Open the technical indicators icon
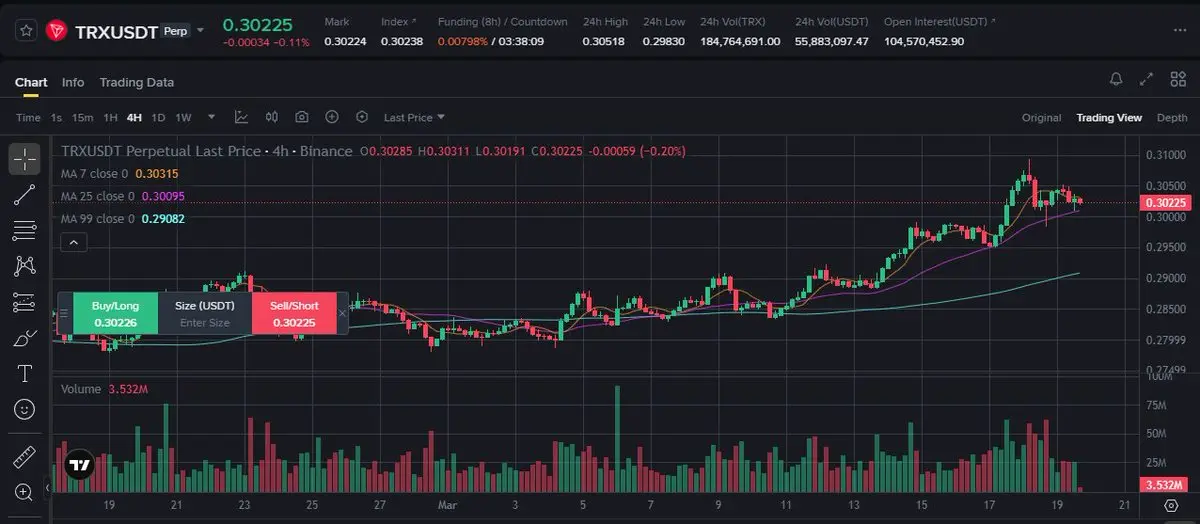 [241, 117]
